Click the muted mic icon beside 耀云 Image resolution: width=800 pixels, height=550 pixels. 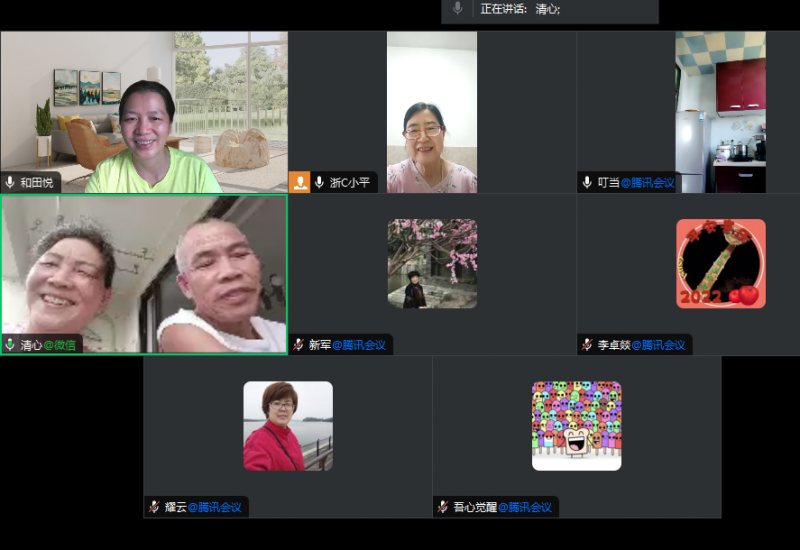pyautogui.click(x=154, y=507)
